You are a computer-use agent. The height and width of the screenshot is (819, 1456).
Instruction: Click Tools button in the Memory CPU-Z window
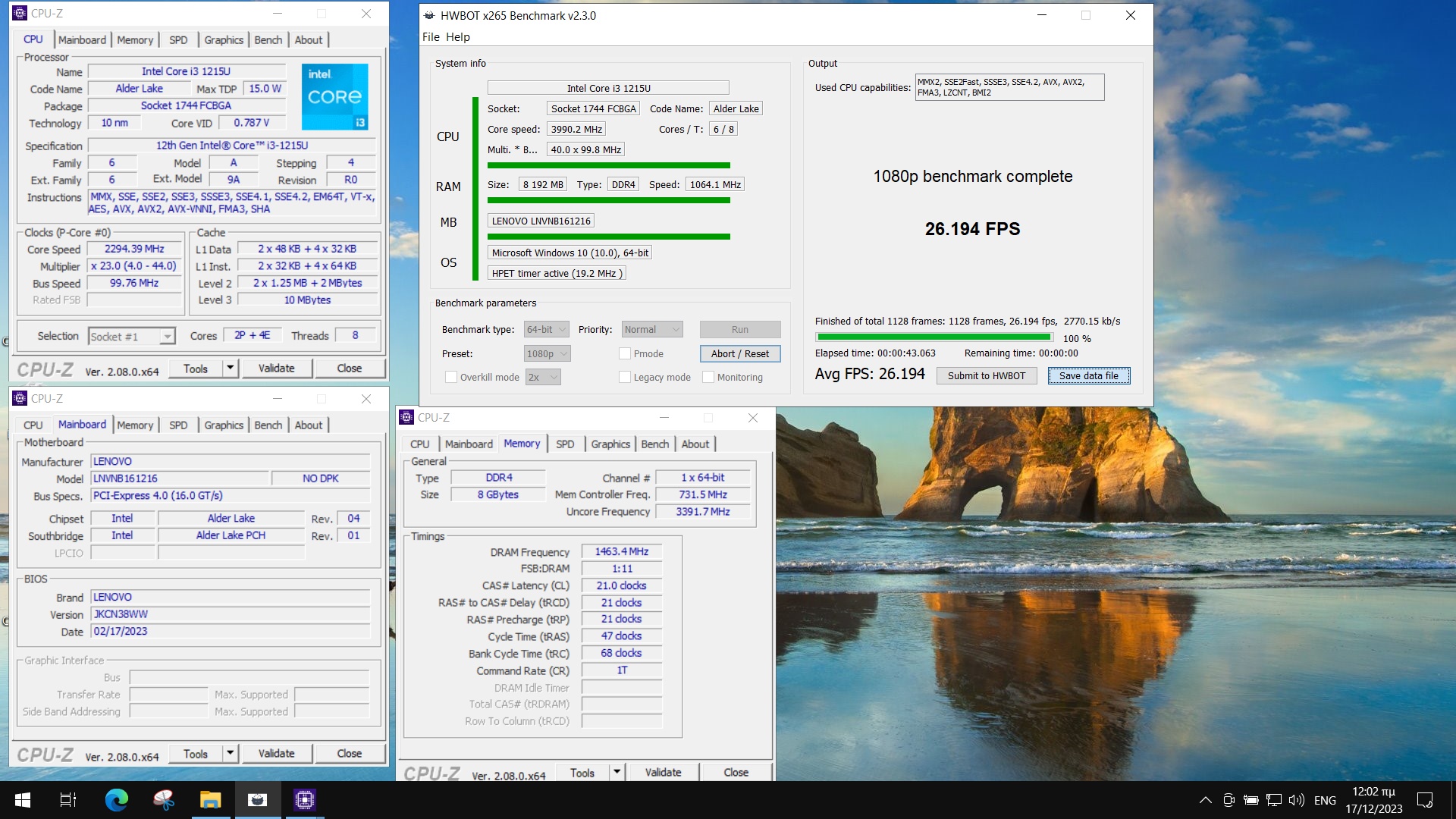[x=582, y=772]
